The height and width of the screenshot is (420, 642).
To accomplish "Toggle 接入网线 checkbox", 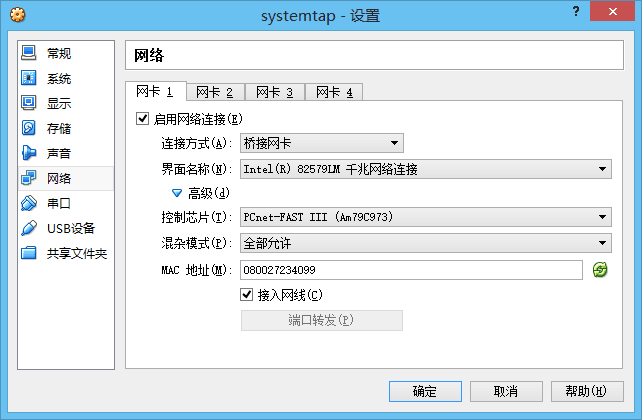I will pos(246,294).
